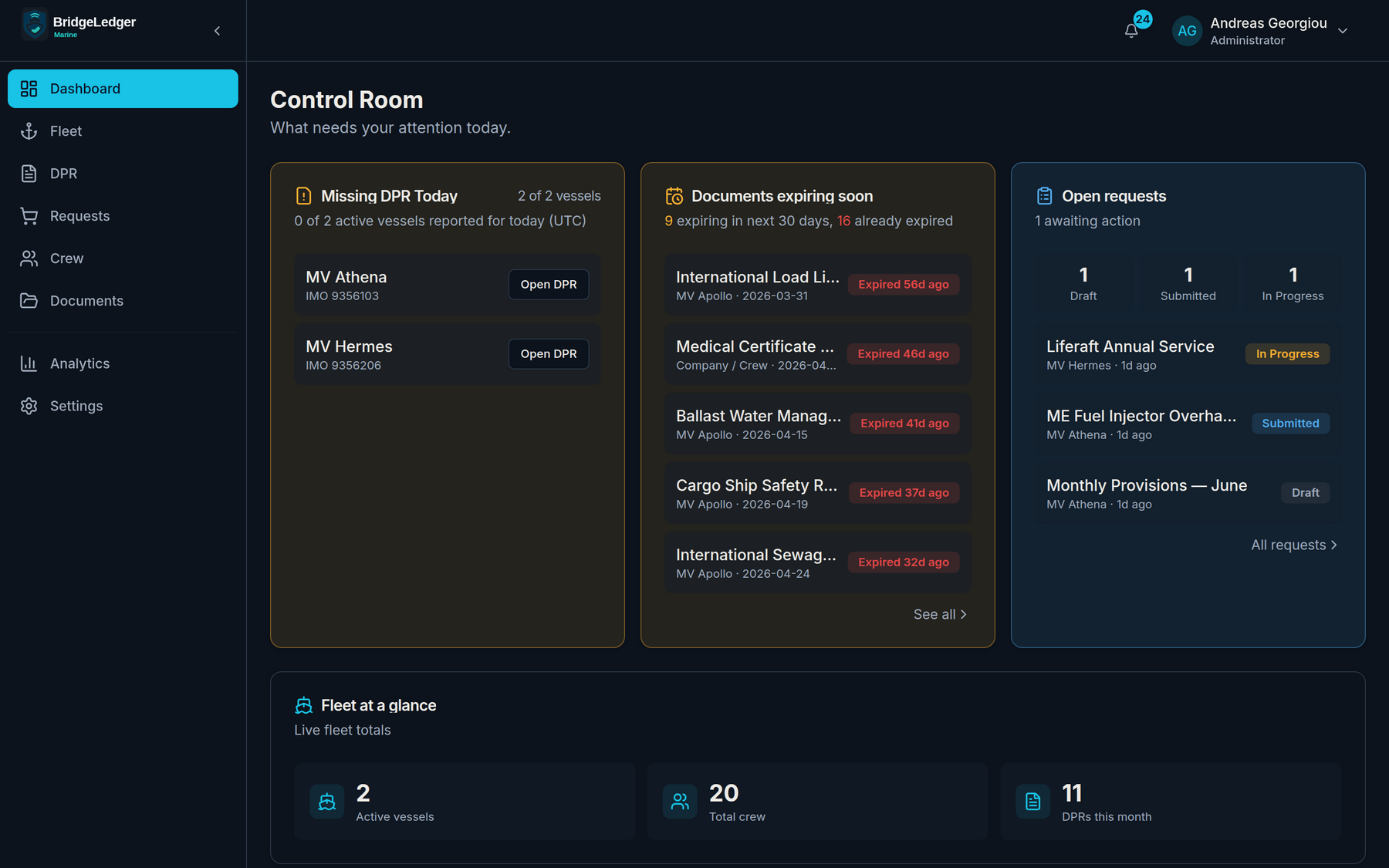Navigate to Requests
The width and height of the screenshot is (1389, 868).
[x=123, y=216]
